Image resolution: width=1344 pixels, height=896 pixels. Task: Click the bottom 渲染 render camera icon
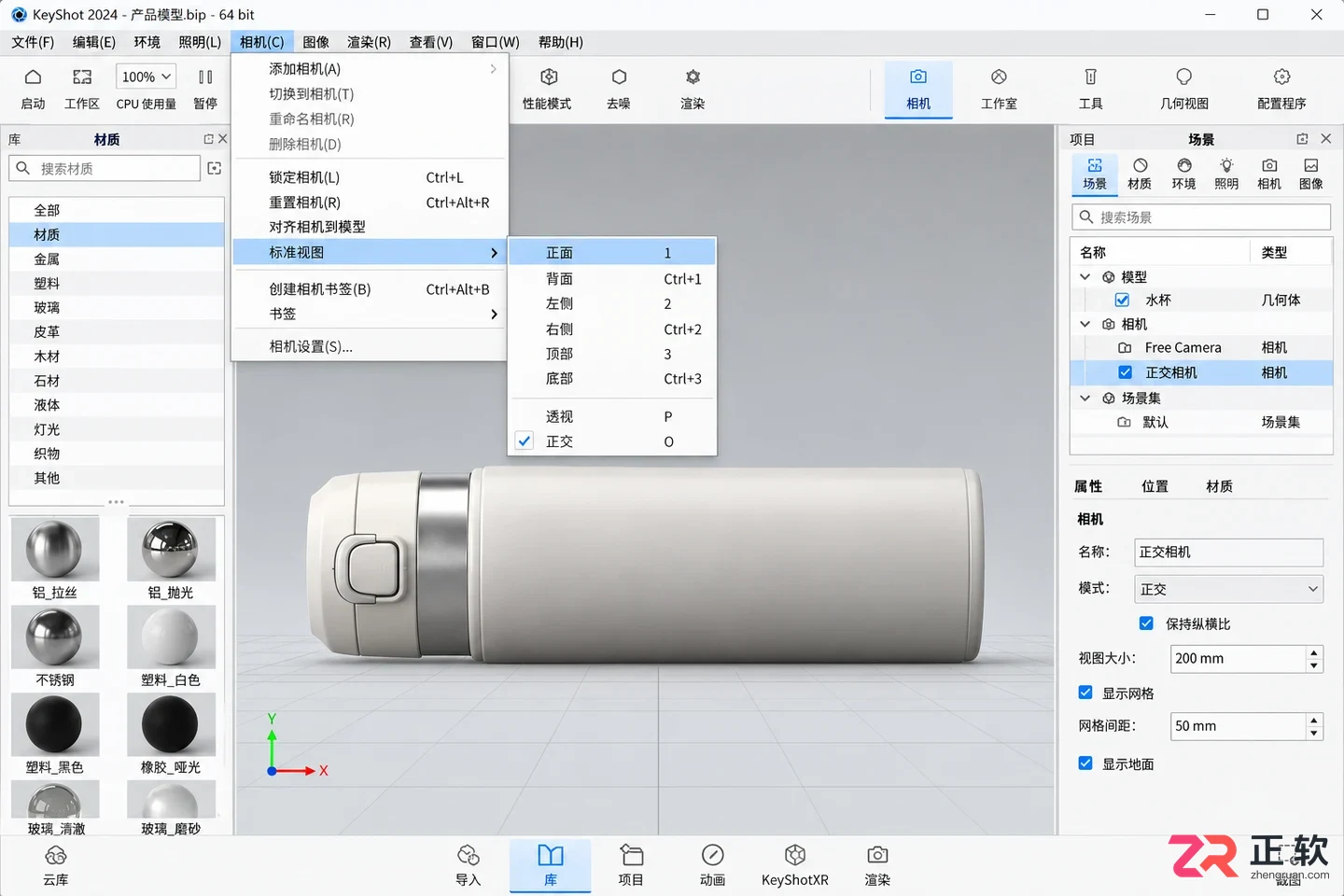[877, 856]
